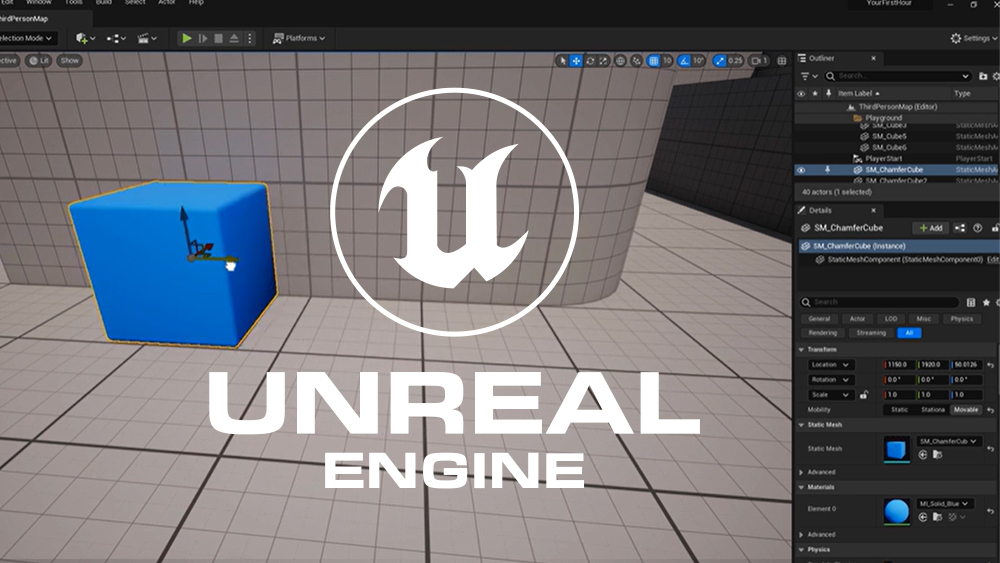
Task: Collapse the Transform section
Action: point(801,350)
